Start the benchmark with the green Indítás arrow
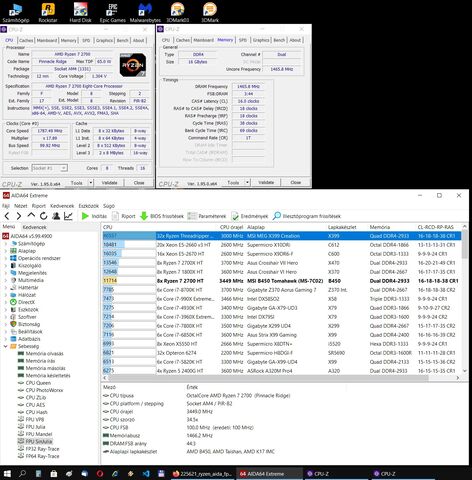Image resolution: width=472 pixels, height=480 pixels. [94, 216]
